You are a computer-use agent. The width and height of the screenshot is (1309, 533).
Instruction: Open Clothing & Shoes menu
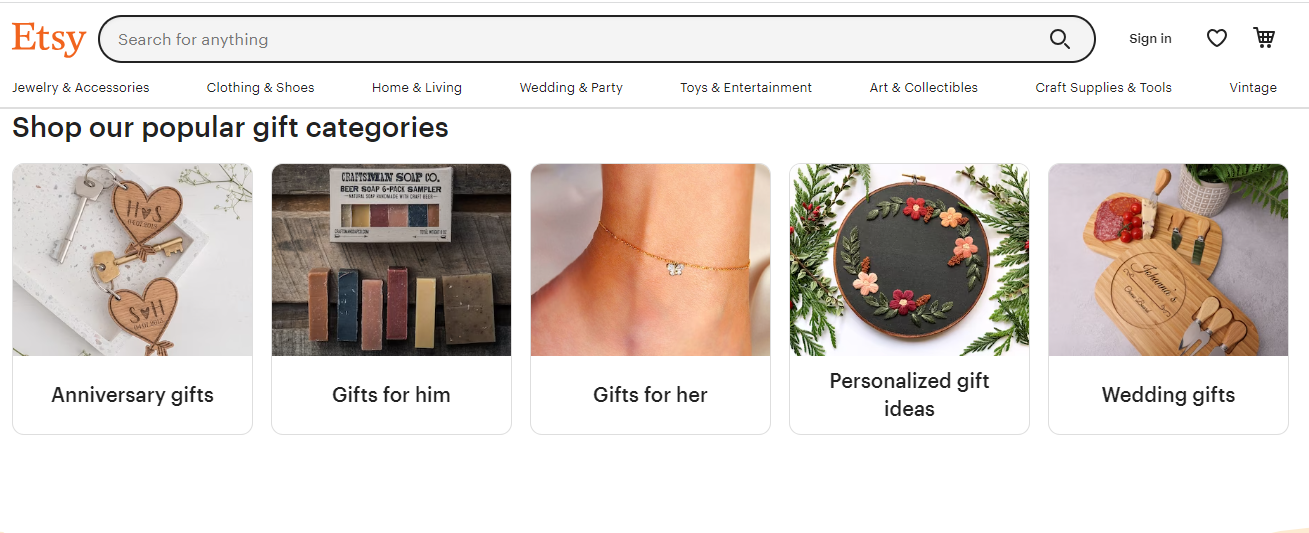260,88
